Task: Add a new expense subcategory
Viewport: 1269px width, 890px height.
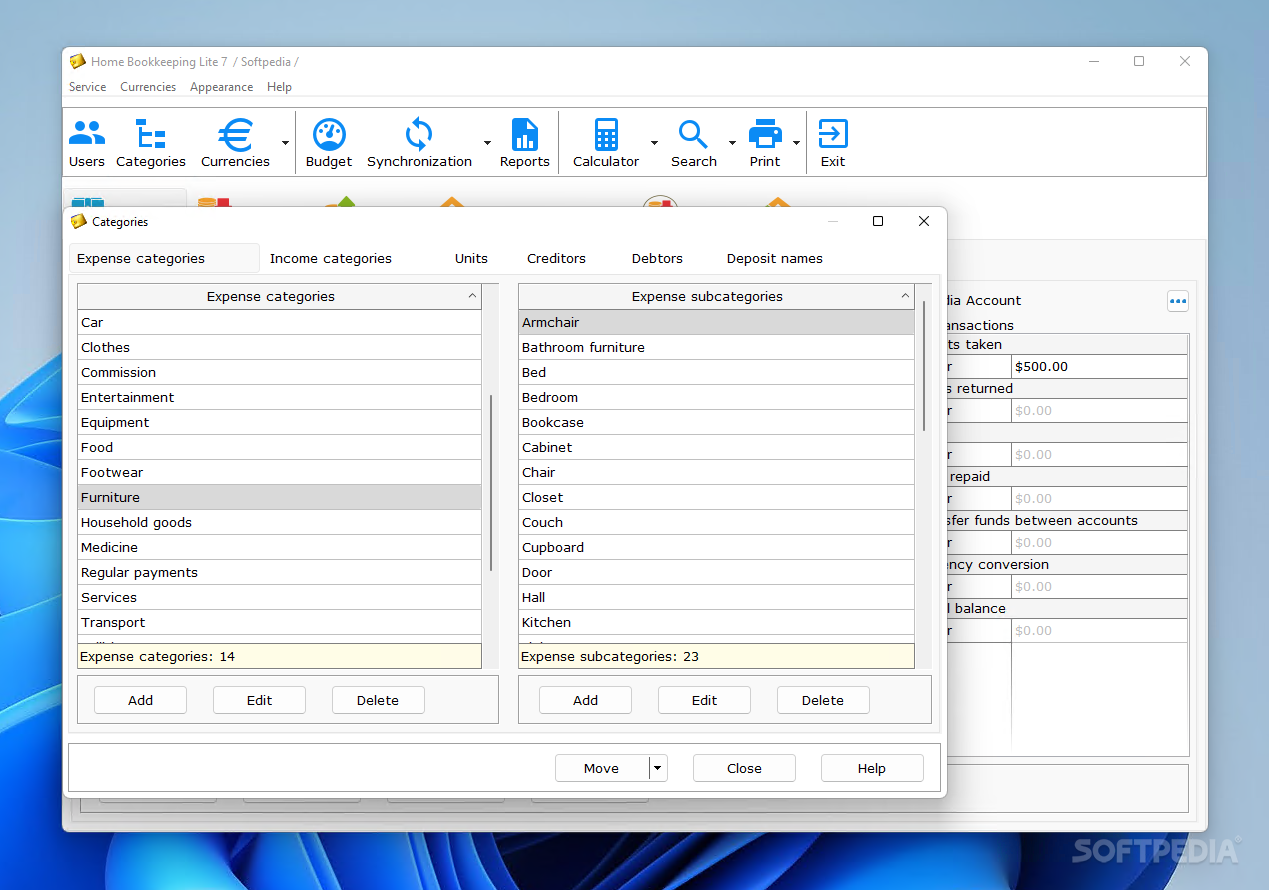Action: [585, 700]
